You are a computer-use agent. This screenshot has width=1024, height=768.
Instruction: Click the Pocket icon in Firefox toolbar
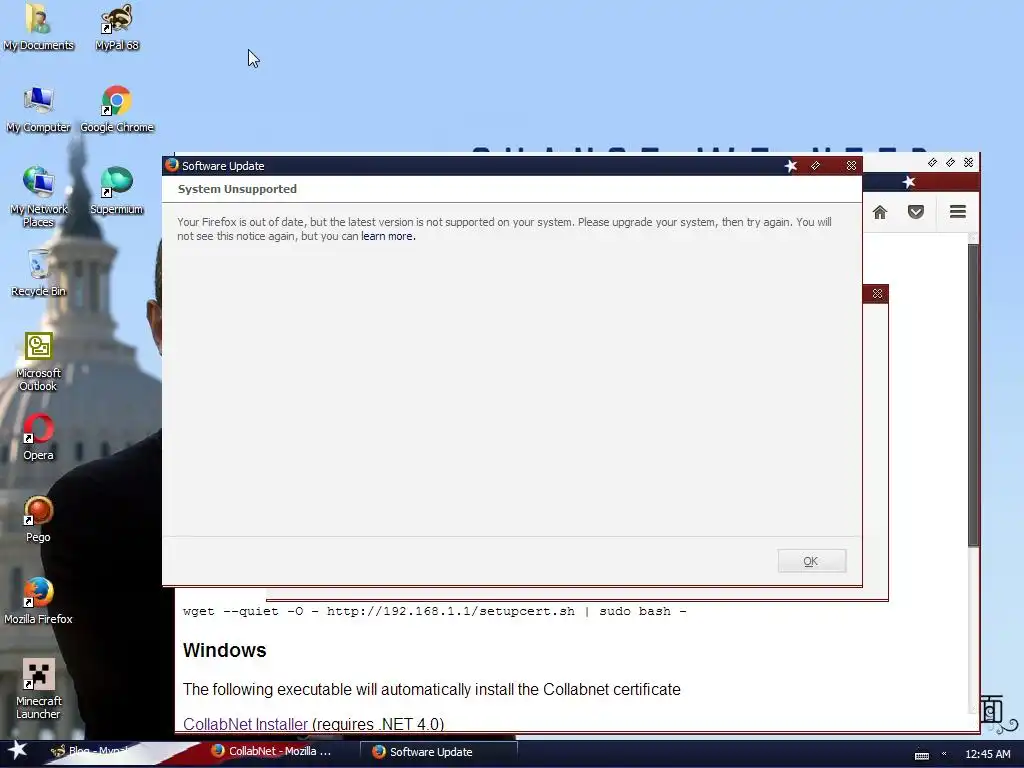point(916,212)
